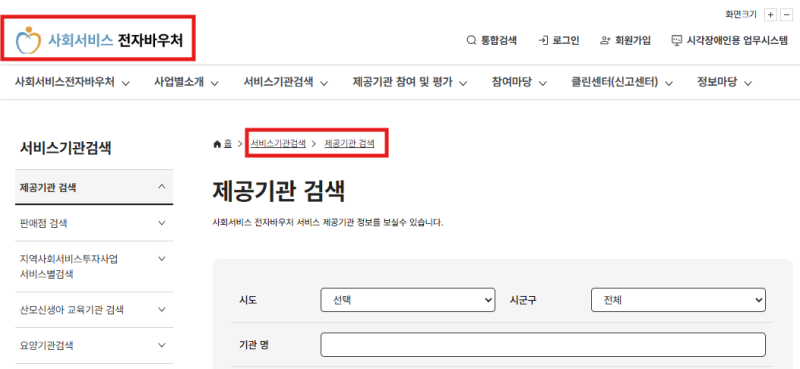This screenshot has width=800, height=369.
Task: Expand chevron next to 사업별소개
Action: [214, 83]
